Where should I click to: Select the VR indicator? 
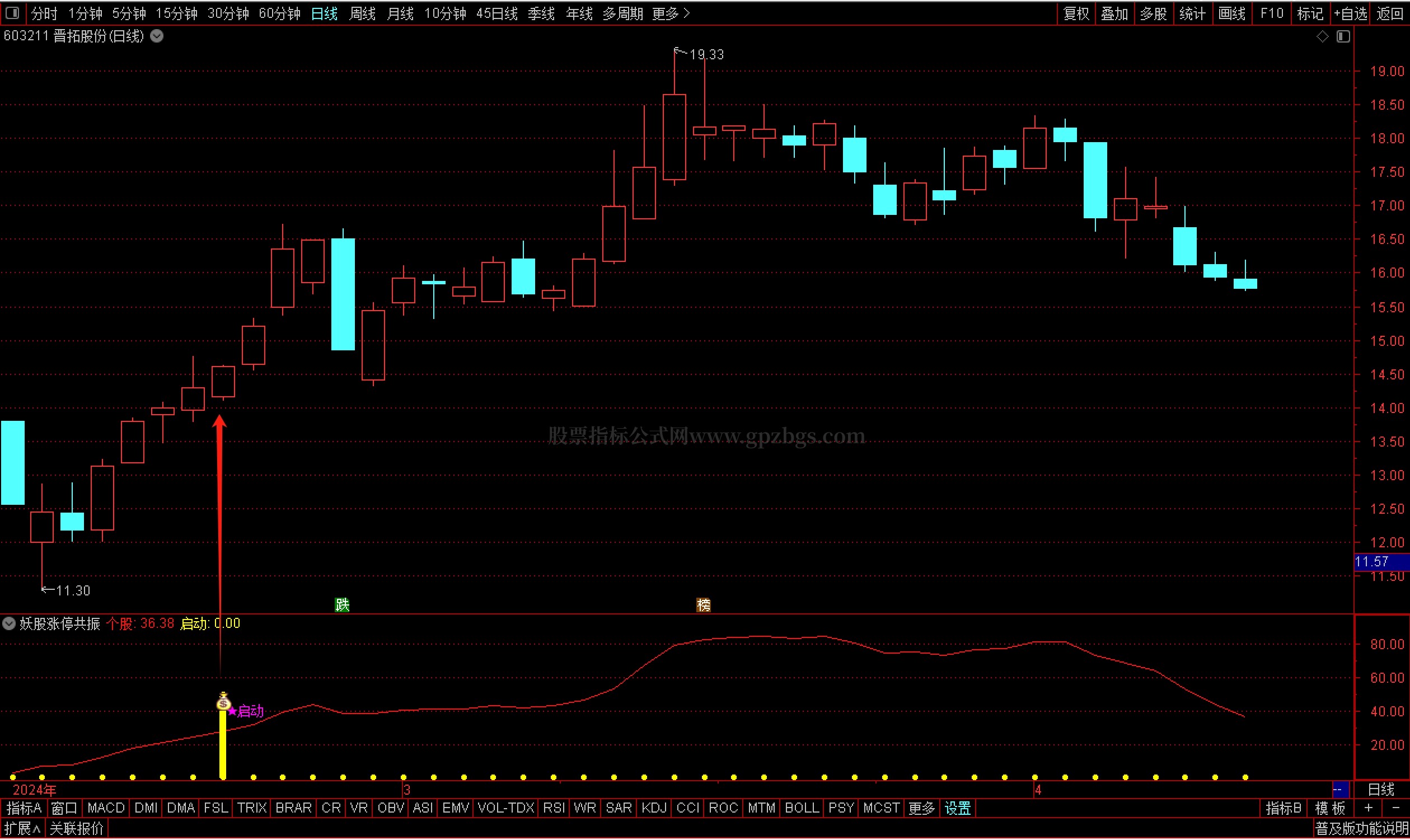tap(359, 809)
